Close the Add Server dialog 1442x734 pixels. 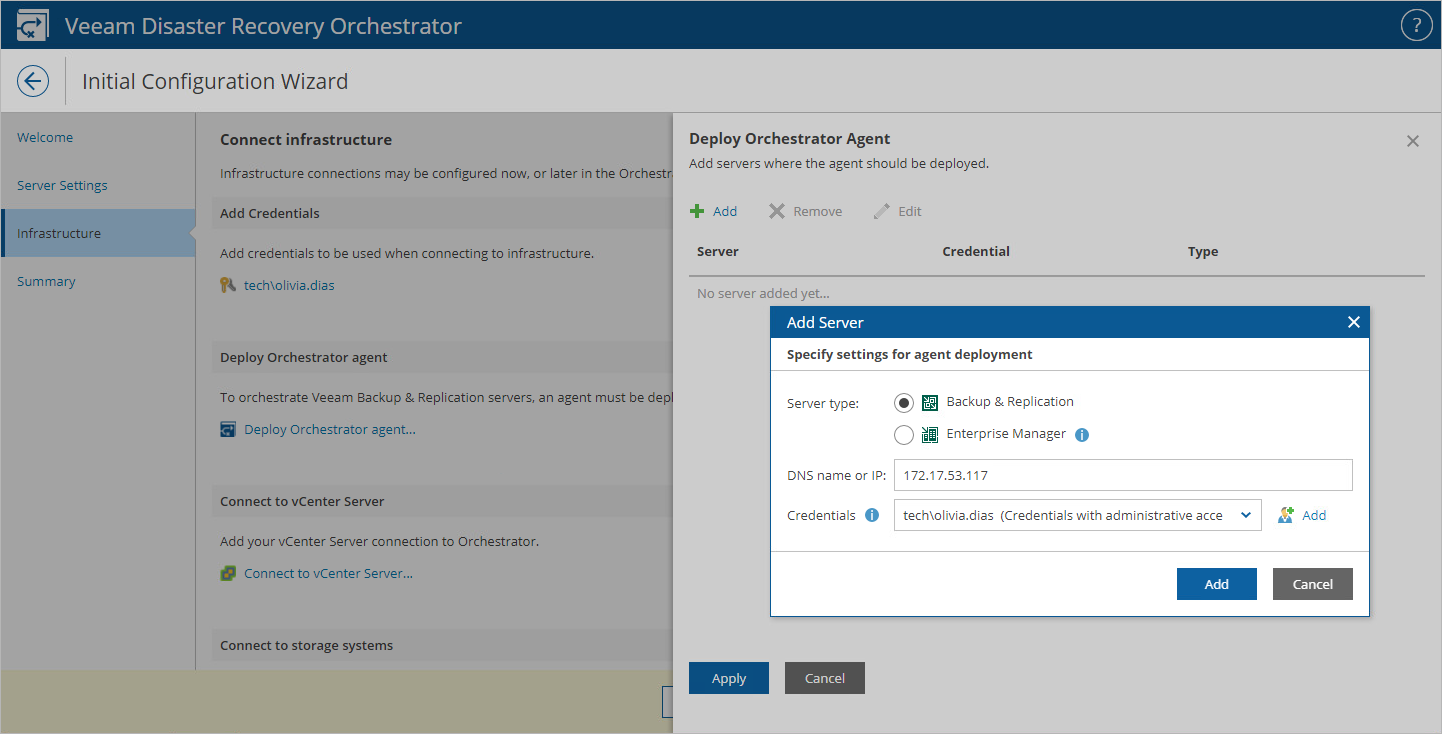1353,322
